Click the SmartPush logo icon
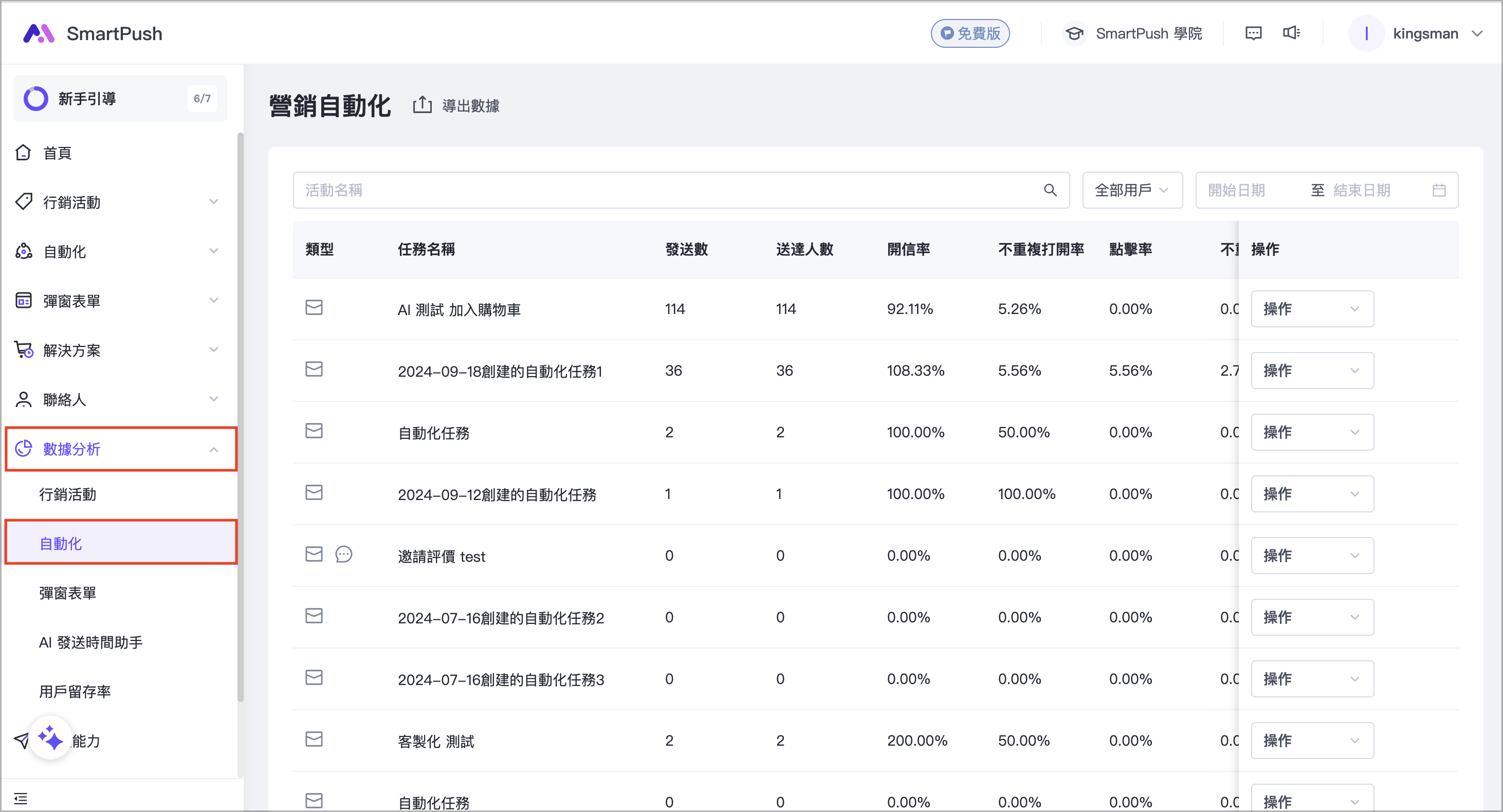Screen dimensions: 1503x812 point(39,33)
